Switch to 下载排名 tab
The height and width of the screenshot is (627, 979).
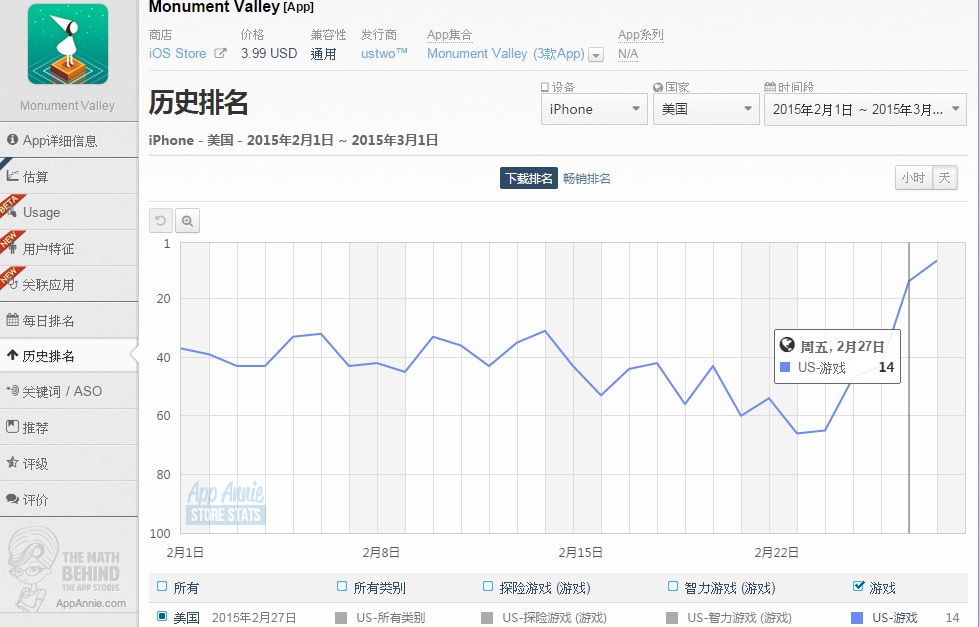click(528, 178)
